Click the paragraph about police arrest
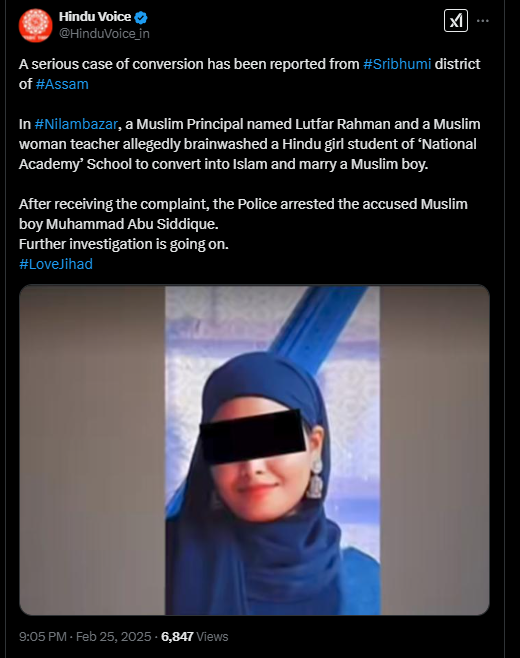The height and width of the screenshot is (658, 520). 243,214
